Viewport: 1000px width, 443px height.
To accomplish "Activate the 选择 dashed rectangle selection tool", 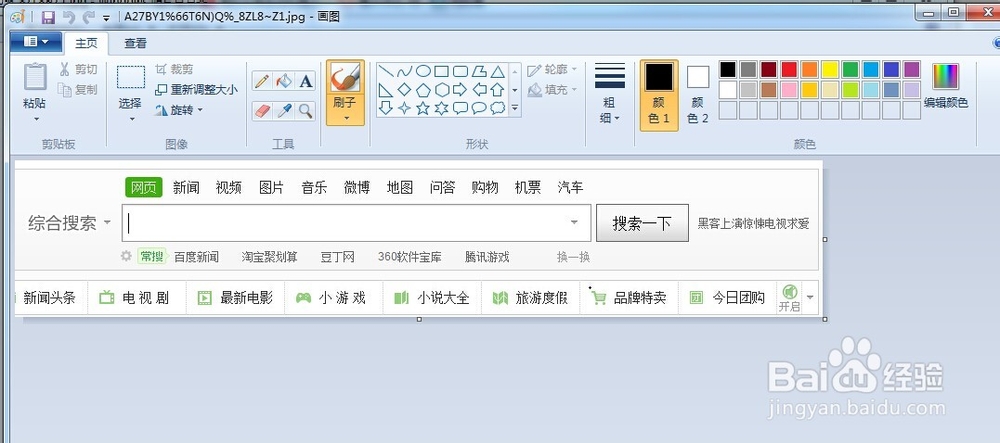I will coord(131,77).
